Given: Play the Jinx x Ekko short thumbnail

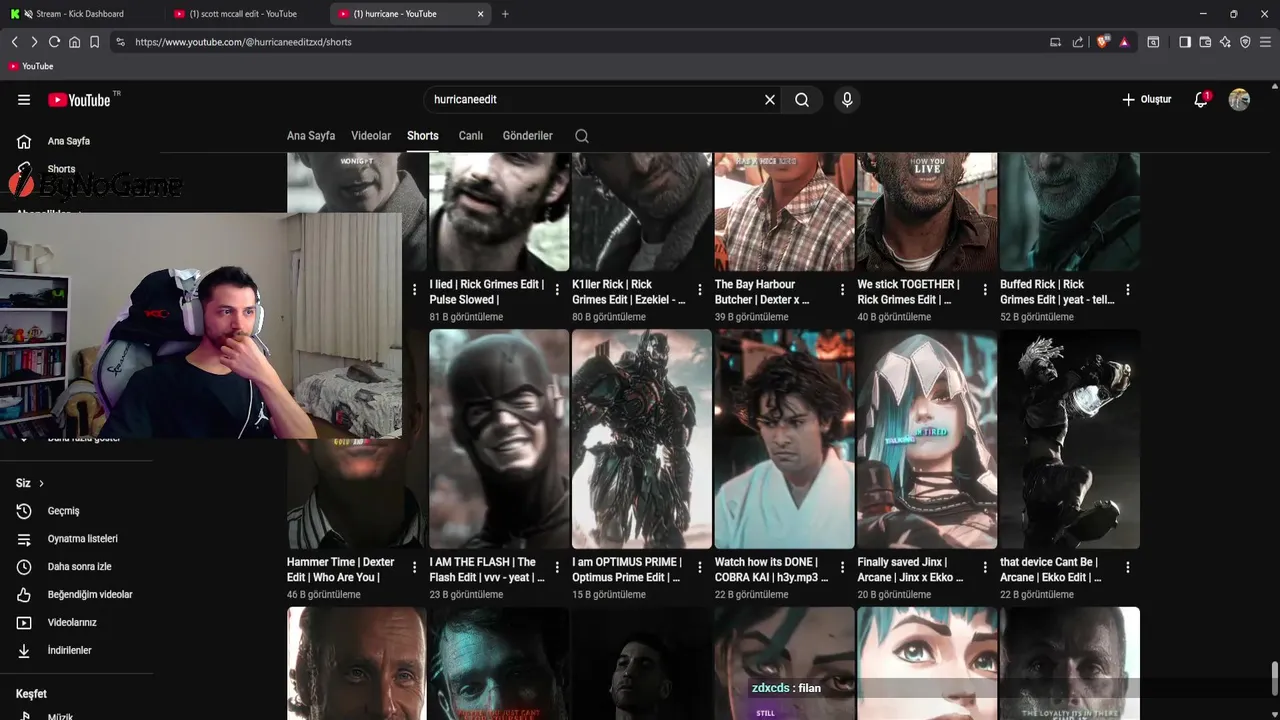Looking at the screenshot, I should [927, 439].
